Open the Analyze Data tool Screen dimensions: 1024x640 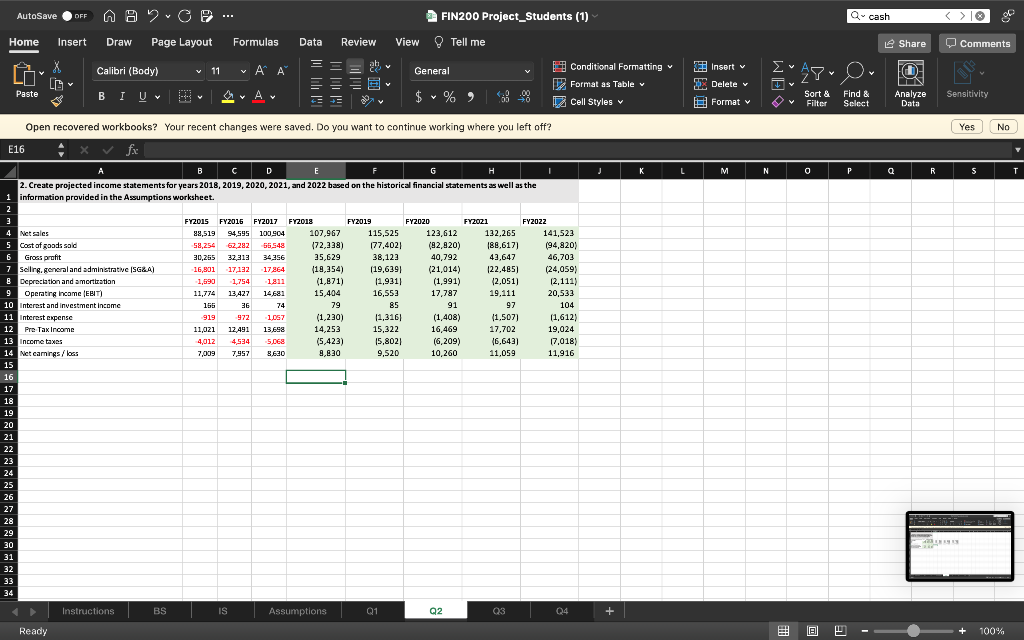click(x=909, y=74)
